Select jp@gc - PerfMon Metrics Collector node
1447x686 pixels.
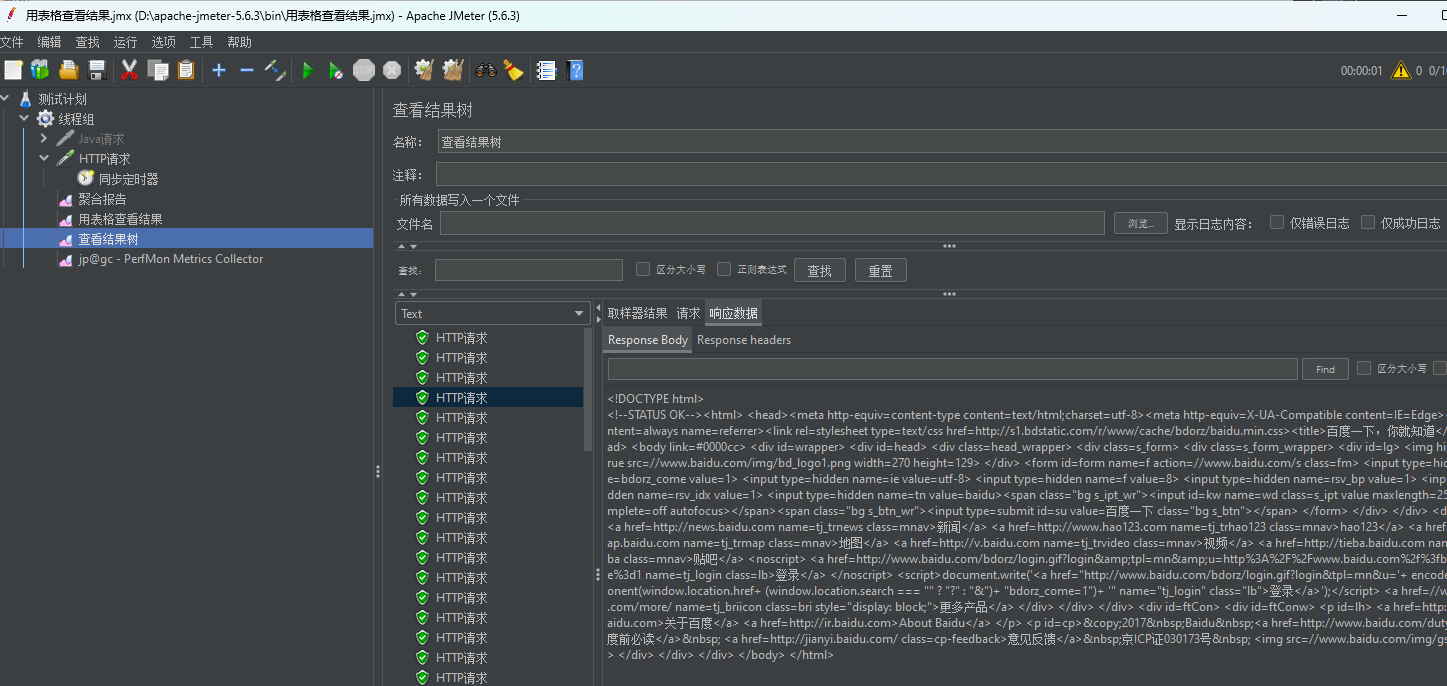171,259
